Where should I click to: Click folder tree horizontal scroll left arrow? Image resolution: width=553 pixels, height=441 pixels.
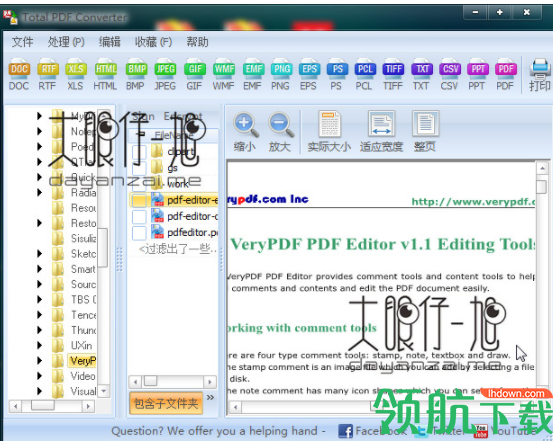(x=15, y=406)
